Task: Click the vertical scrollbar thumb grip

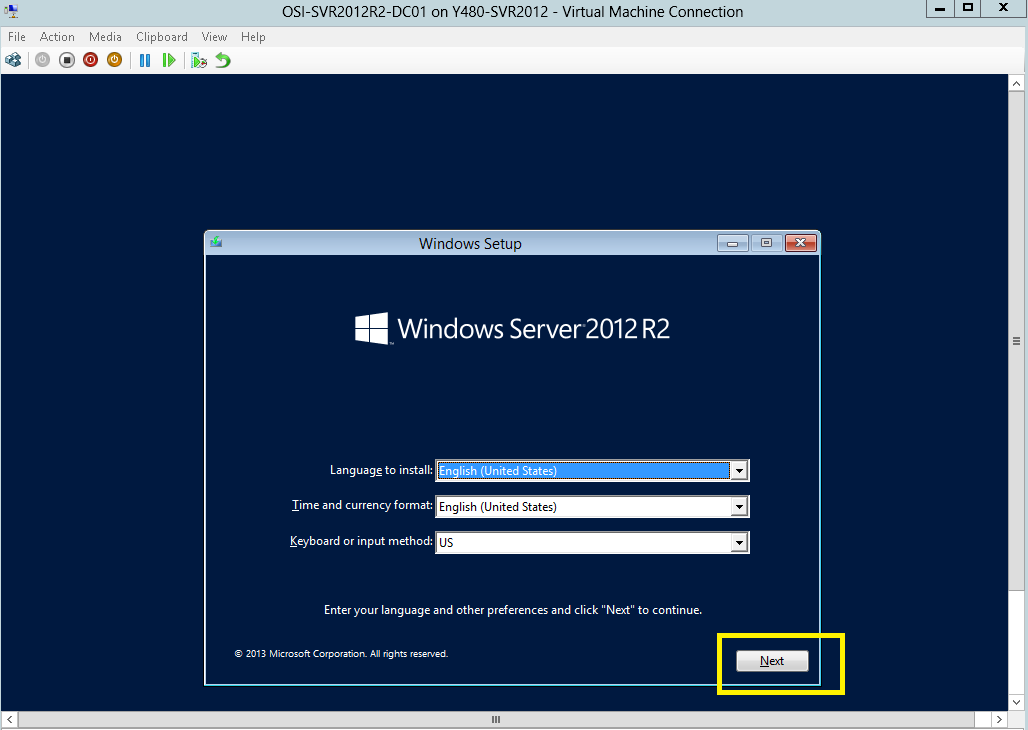Action: pos(1016,341)
